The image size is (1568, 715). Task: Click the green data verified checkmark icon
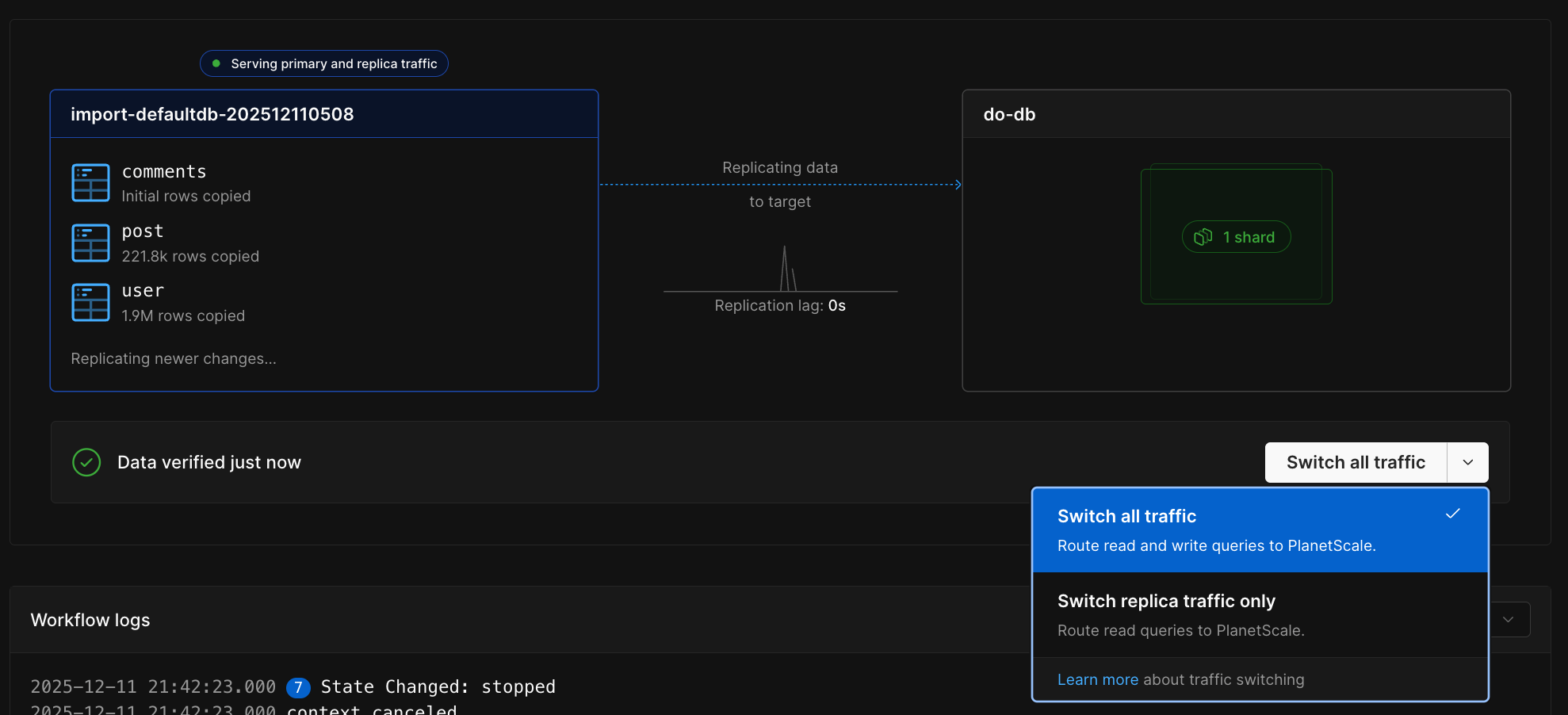click(x=86, y=462)
